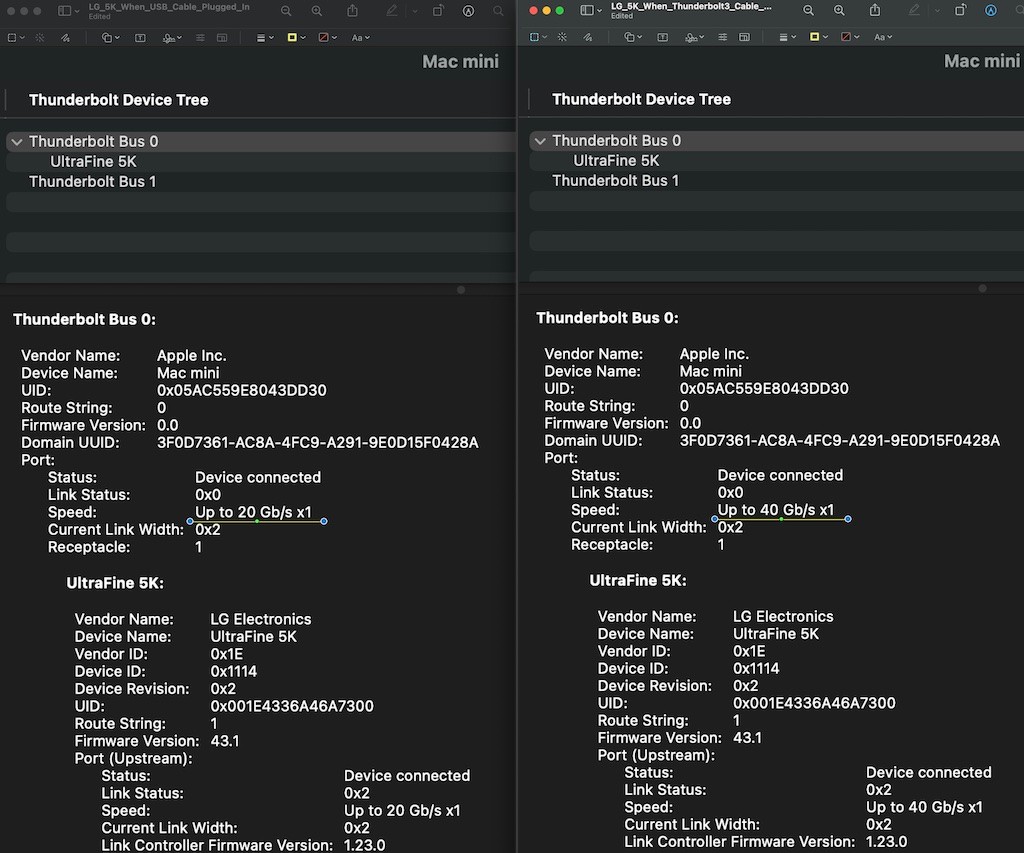Open search in USB Cable window
Image resolution: width=1024 pixels, height=853 pixels.
tap(498, 10)
